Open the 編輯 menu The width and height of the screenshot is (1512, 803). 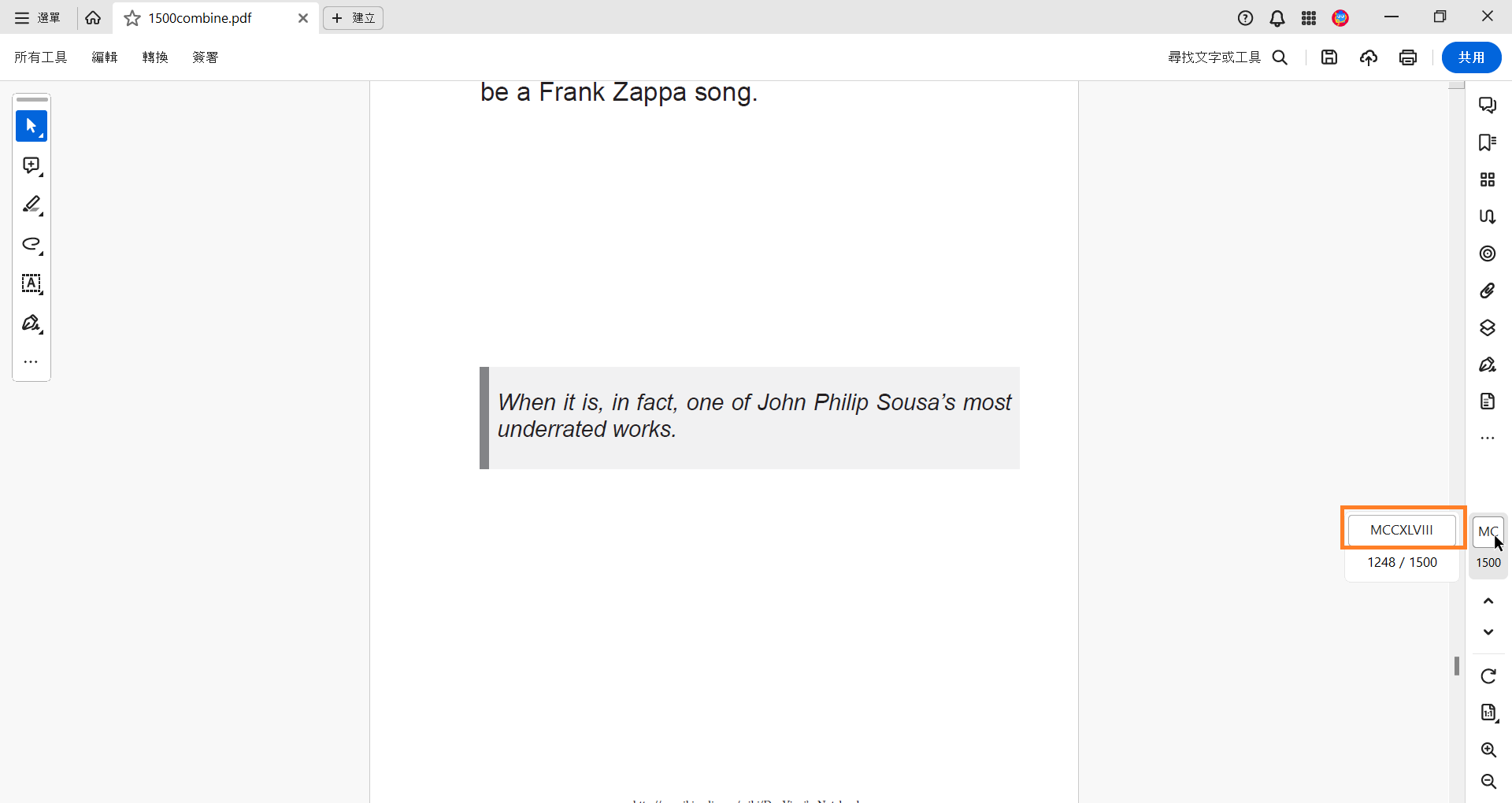pyautogui.click(x=104, y=57)
